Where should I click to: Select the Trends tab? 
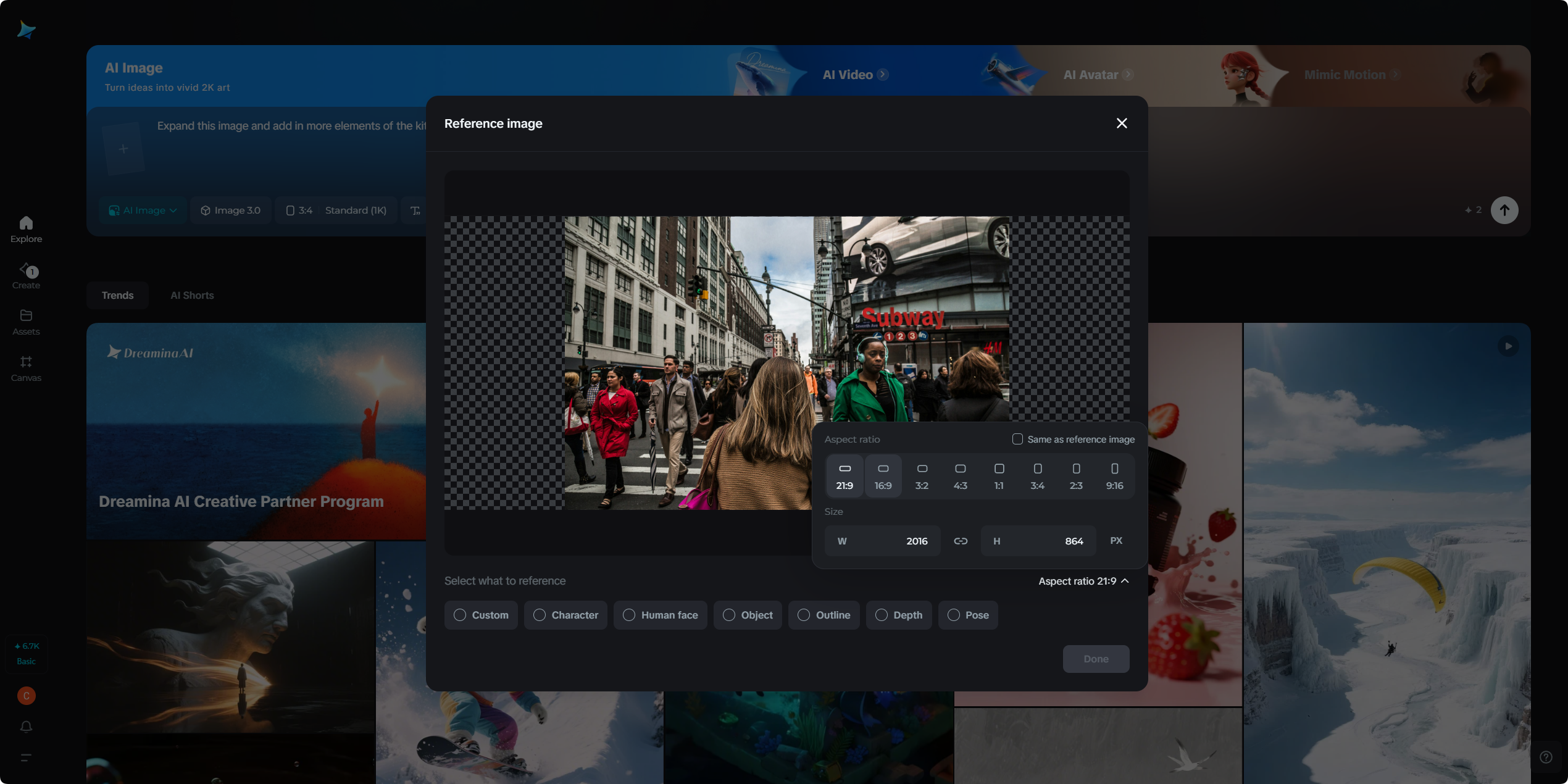tap(117, 295)
